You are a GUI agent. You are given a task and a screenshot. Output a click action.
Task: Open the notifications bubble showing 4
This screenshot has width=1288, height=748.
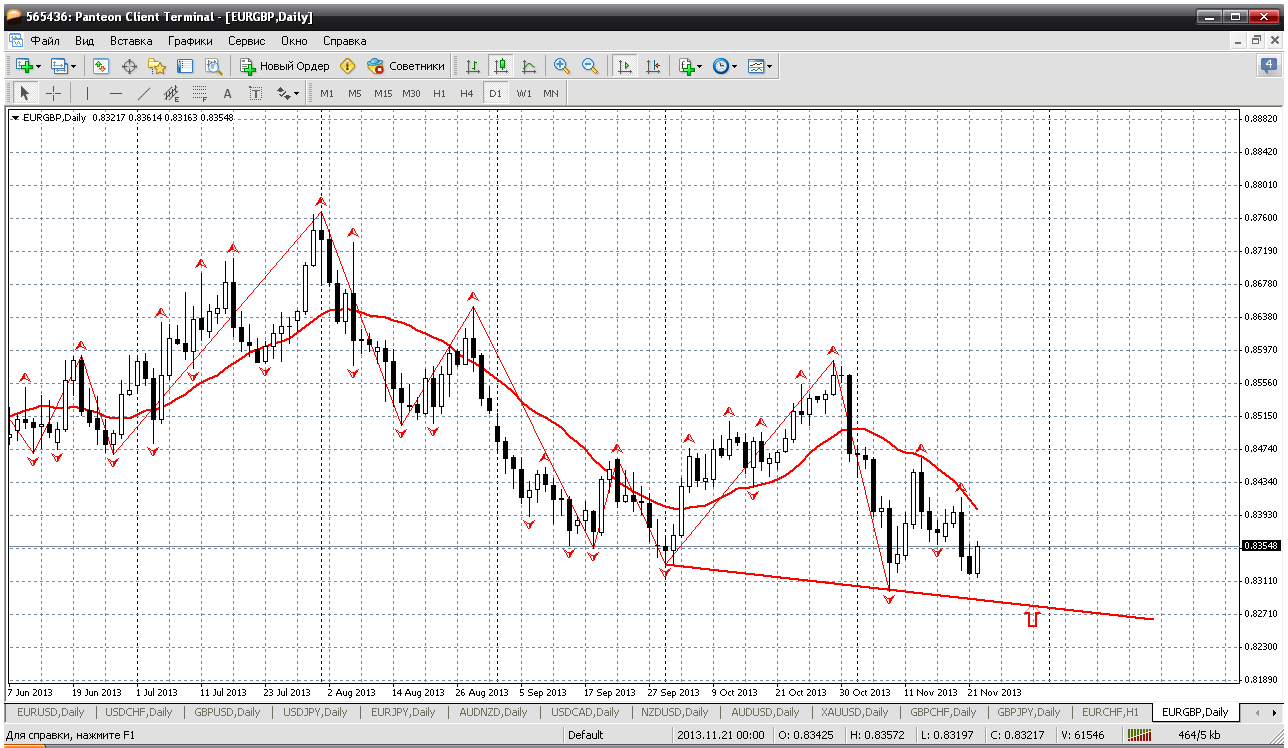coord(1268,66)
